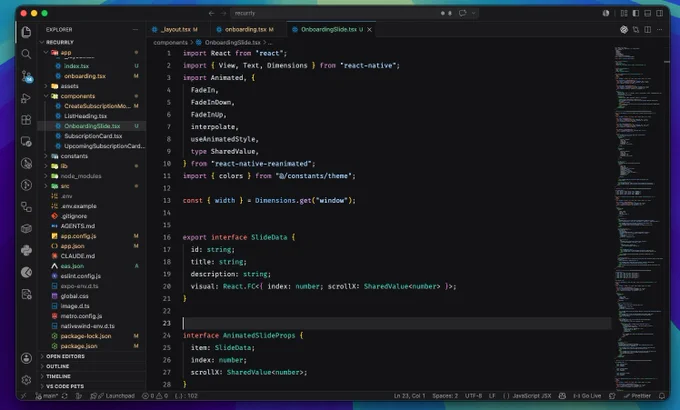The width and height of the screenshot is (680, 410).
Task: Click Prettier in status bar
Action: pos(637,396)
